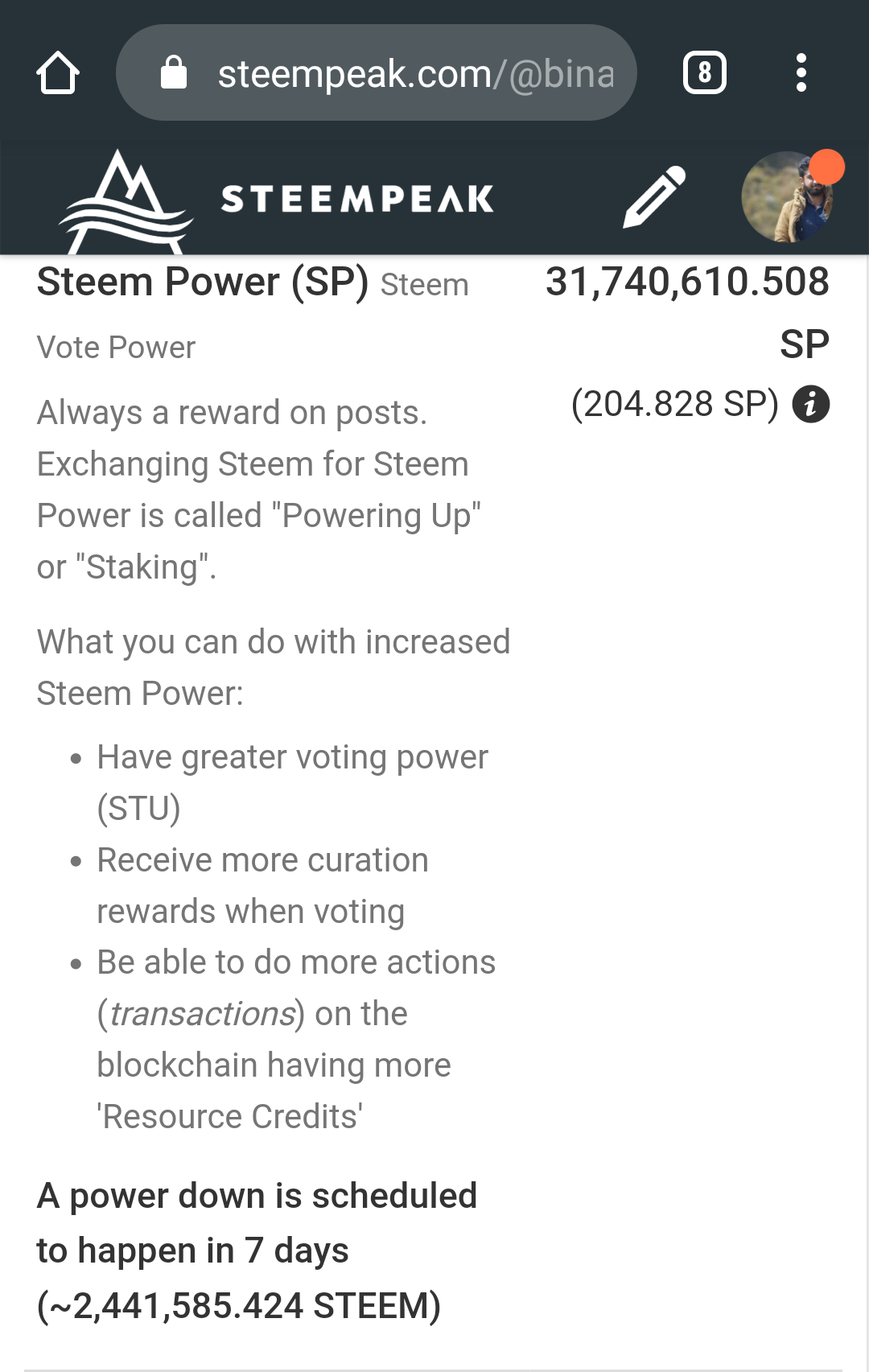Image resolution: width=869 pixels, height=1372 pixels.
Task: Tap the orange notification dot on the avatar
Action: [826, 167]
